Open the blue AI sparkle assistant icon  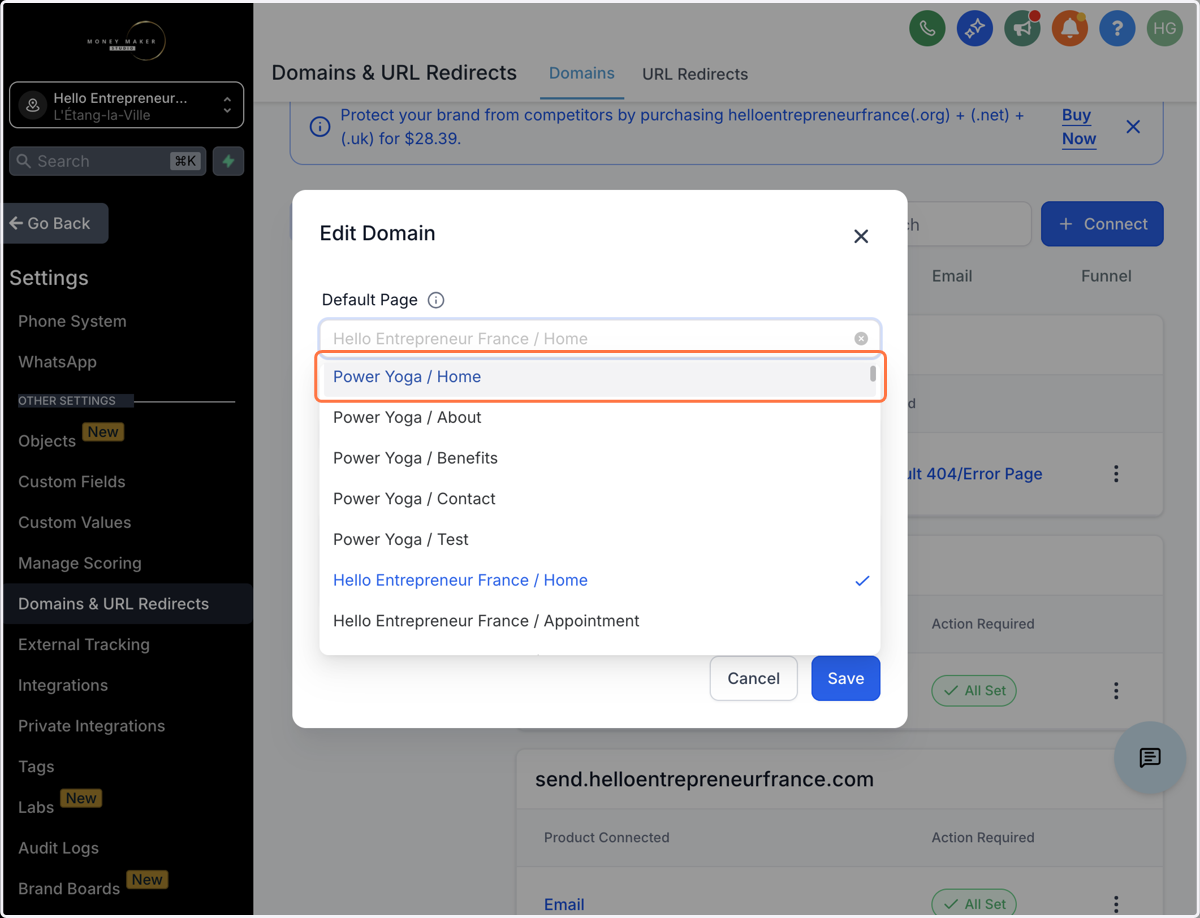pos(975,29)
